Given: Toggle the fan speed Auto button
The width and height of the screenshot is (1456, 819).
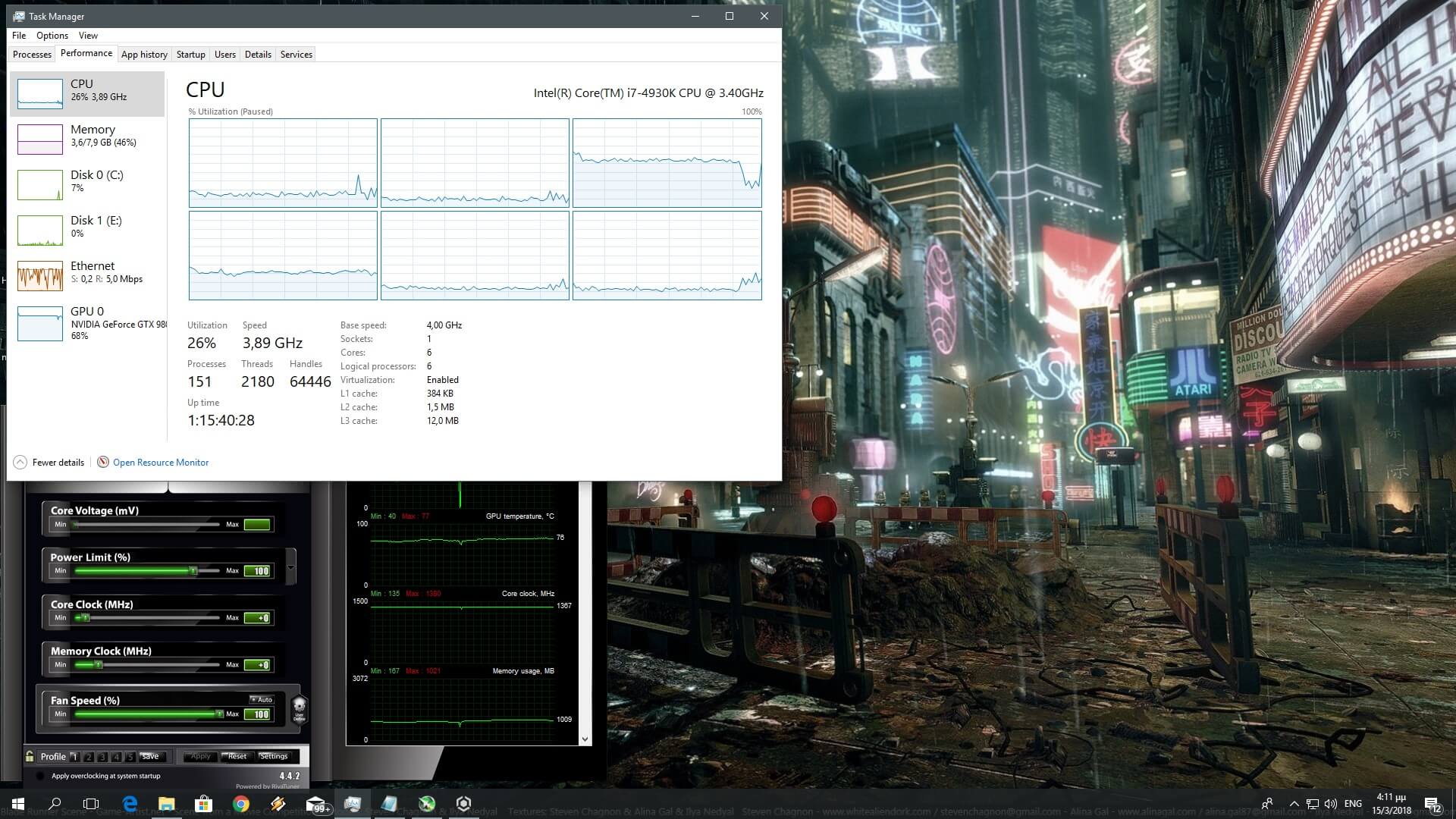Looking at the screenshot, I should coord(261,699).
